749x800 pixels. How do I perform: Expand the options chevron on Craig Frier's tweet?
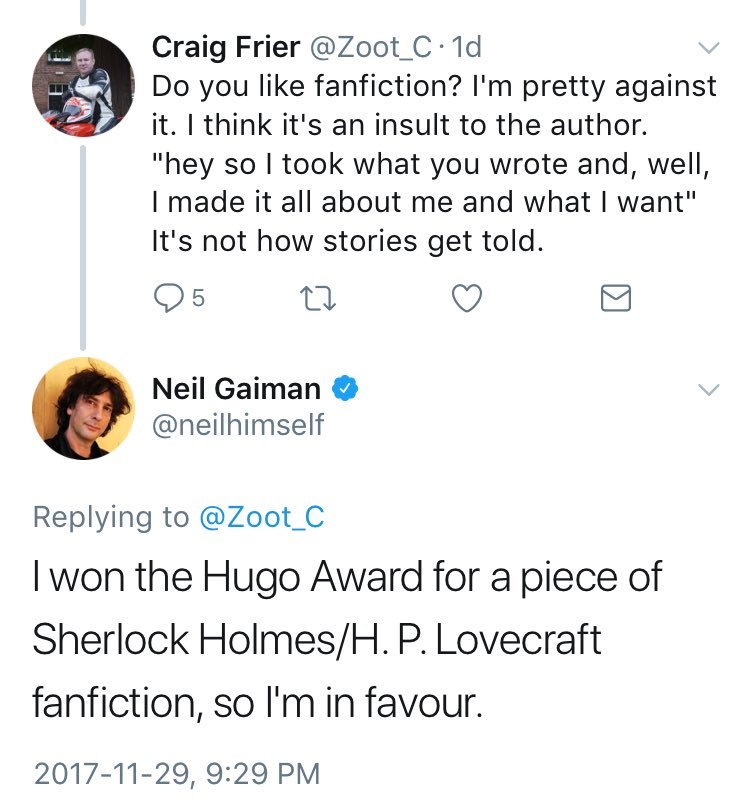(707, 48)
